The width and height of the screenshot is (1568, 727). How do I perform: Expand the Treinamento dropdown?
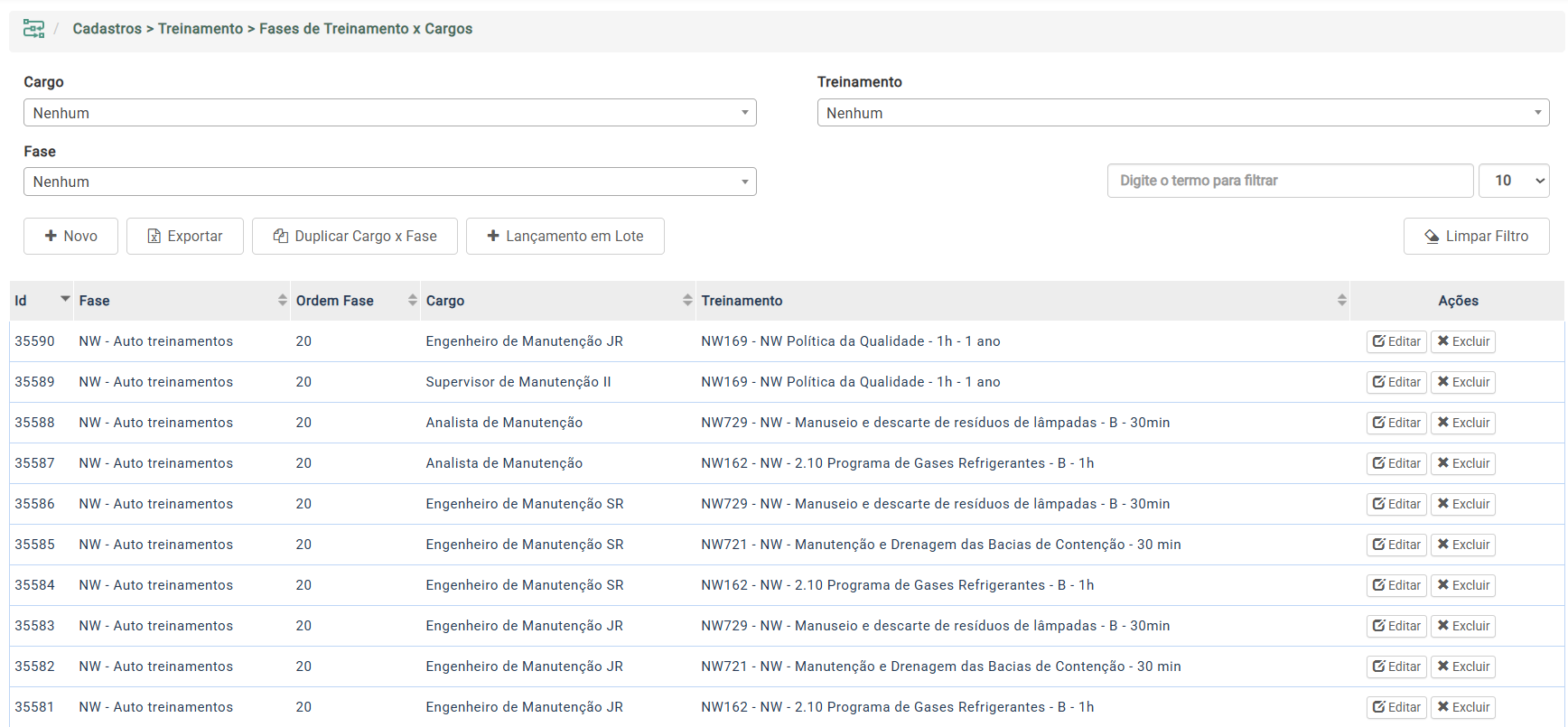pos(1182,113)
